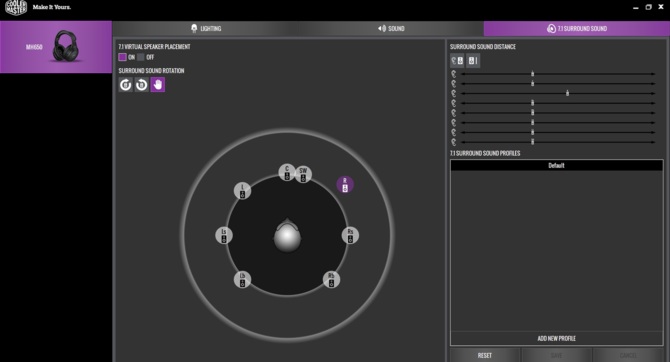Click the Reset button

(485, 355)
